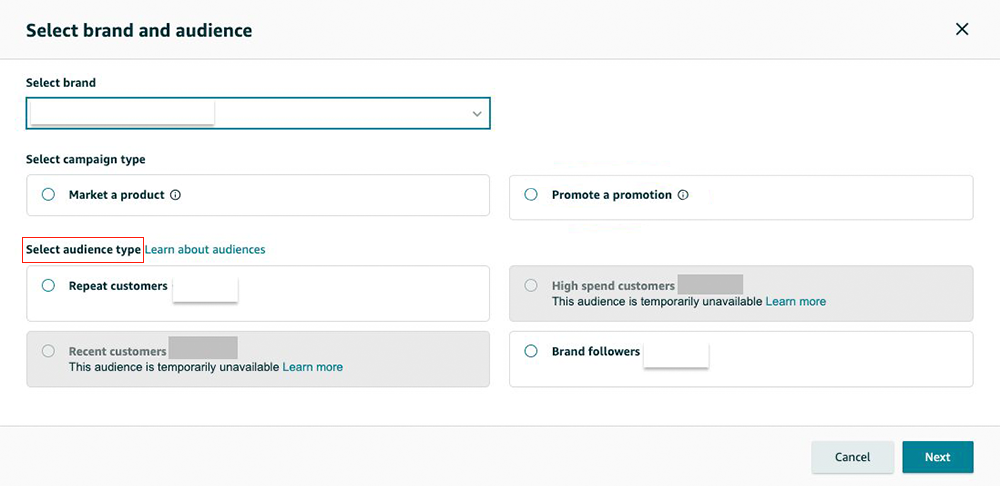Screen dimensions: 1000x486
Task: Choose the Repeat customers audience radio
Action: click(x=48, y=286)
